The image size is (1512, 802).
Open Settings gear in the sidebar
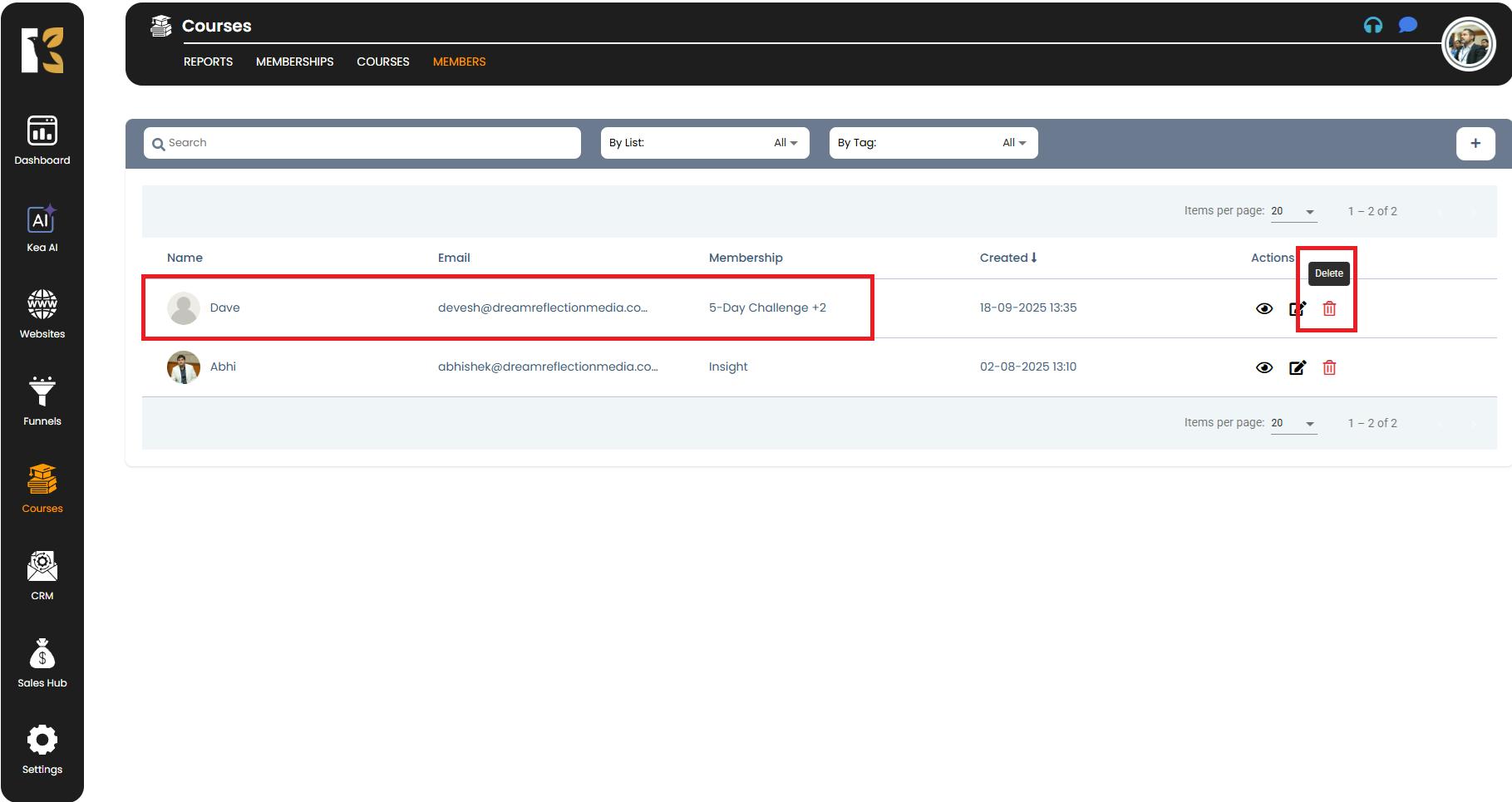click(42, 750)
